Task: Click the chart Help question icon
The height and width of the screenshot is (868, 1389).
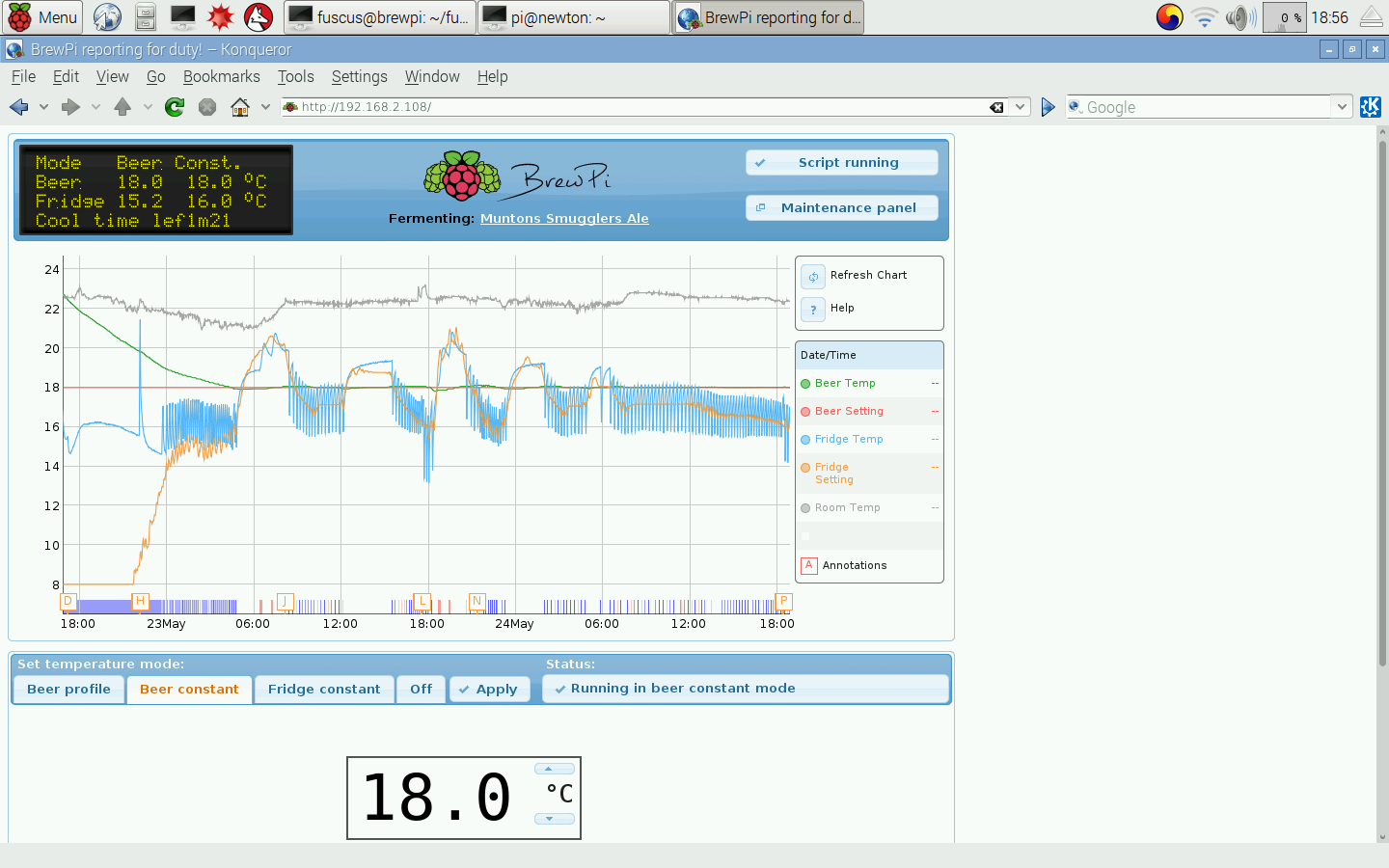Action: (x=813, y=309)
